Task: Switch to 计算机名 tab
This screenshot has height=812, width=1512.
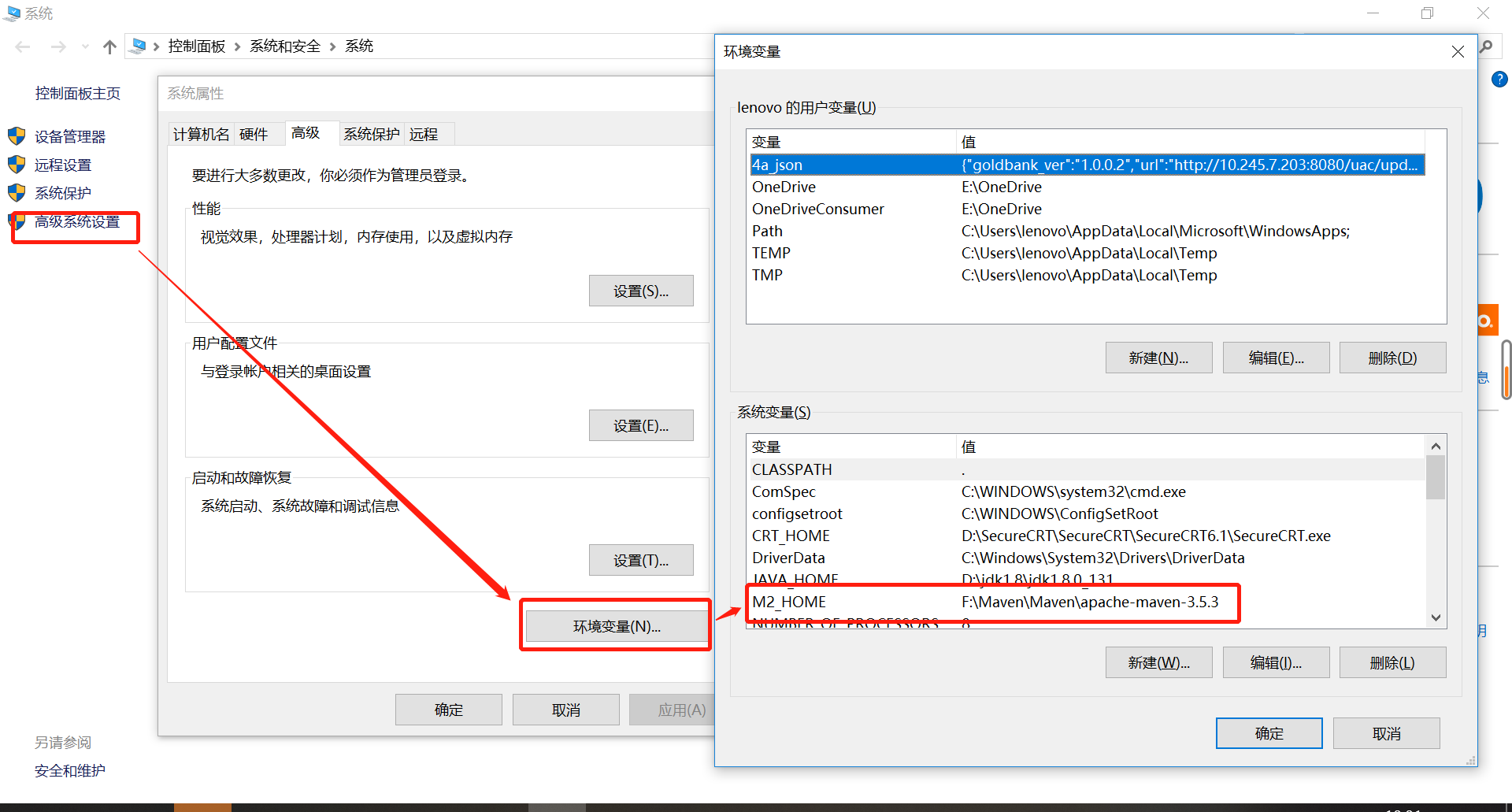Action: 202,135
